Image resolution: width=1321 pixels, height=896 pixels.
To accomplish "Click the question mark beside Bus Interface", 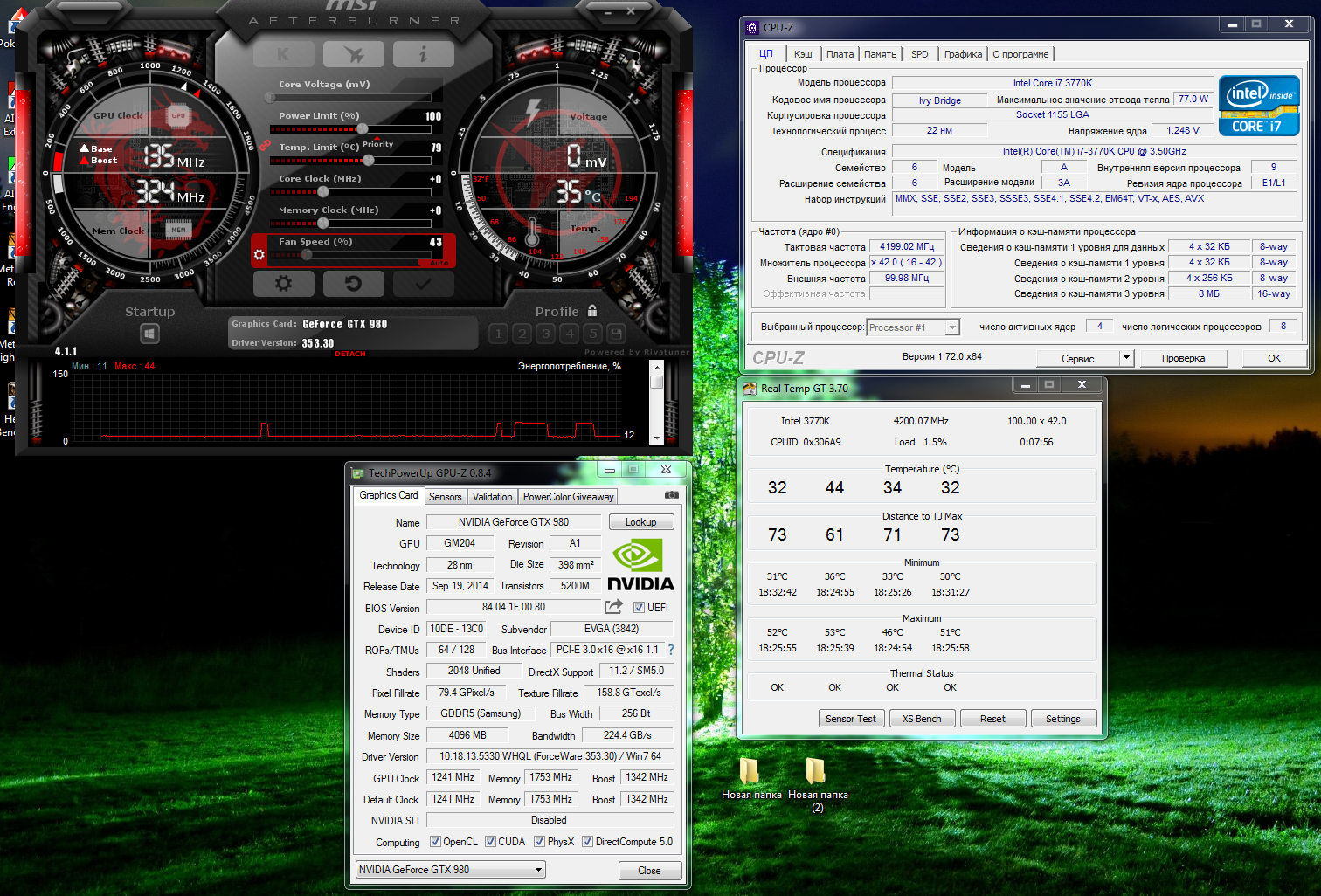I will tap(671, 650).
